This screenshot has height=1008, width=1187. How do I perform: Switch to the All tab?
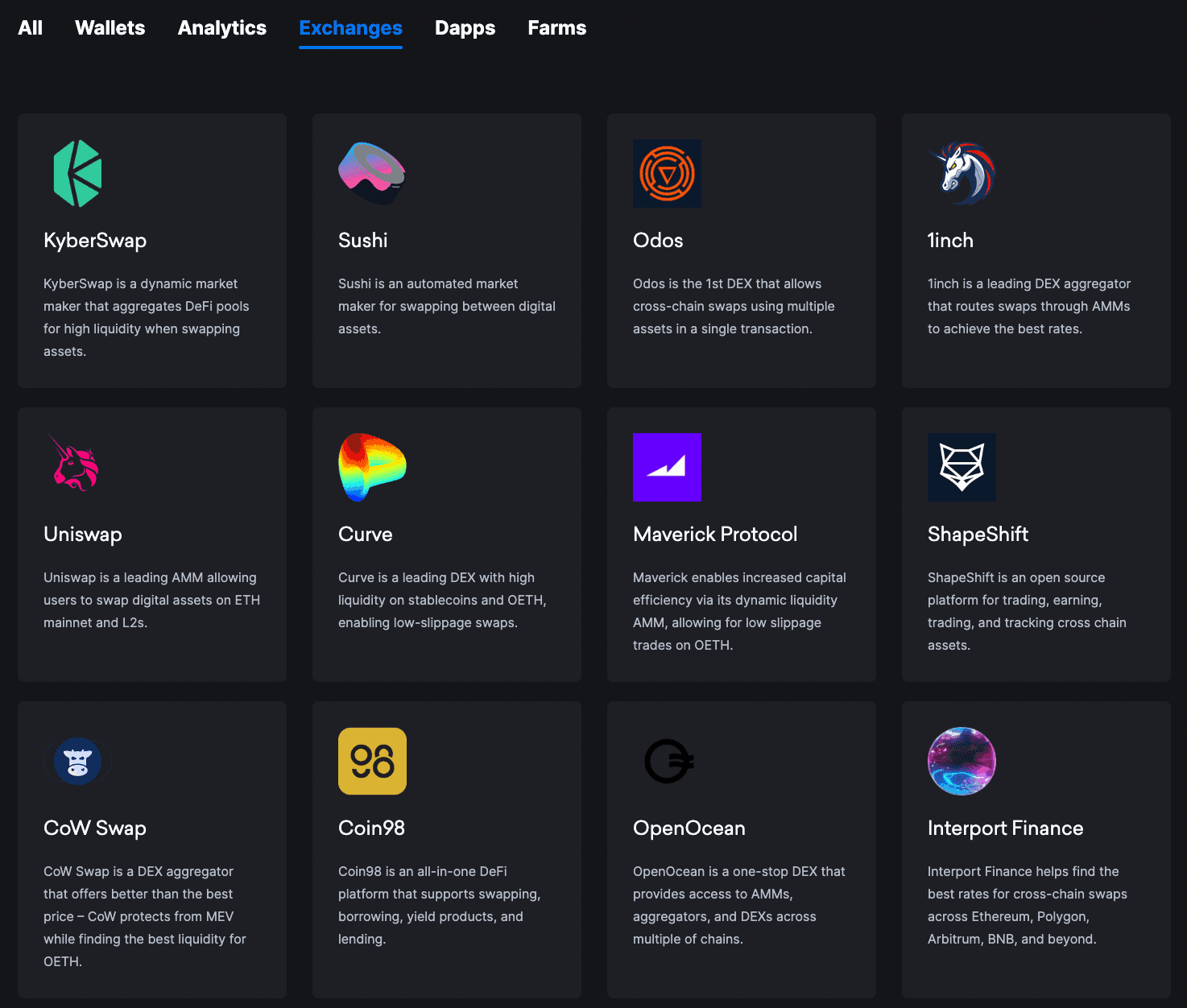coord(30,28)
